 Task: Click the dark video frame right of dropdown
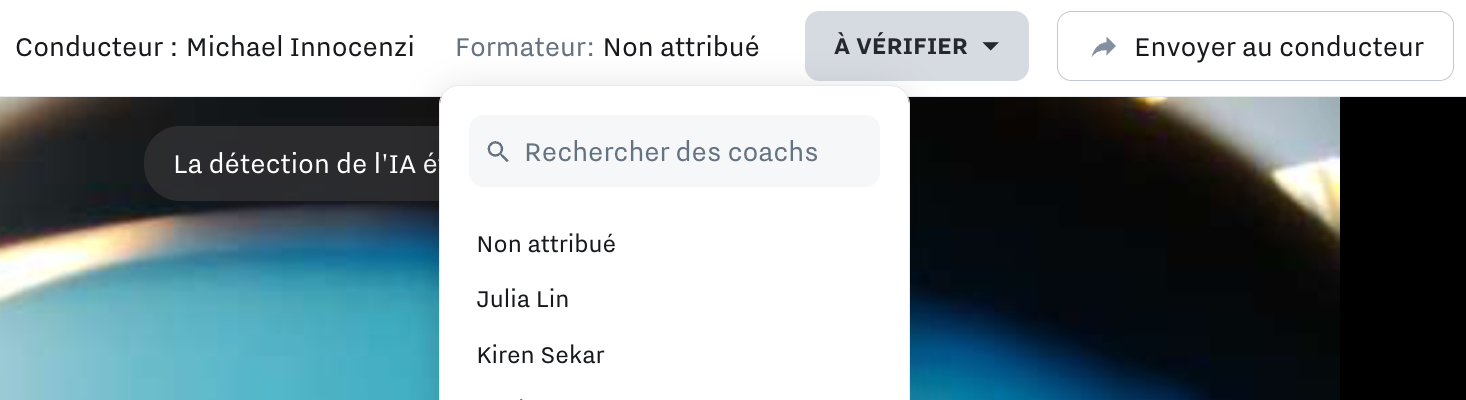(x=1125, y=250)
